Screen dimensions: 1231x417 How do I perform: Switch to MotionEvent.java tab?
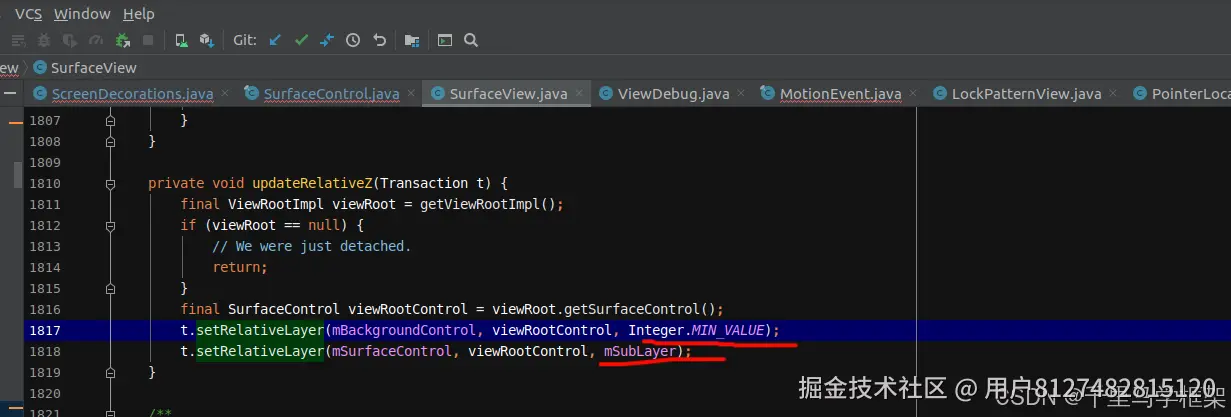[840, 94]
